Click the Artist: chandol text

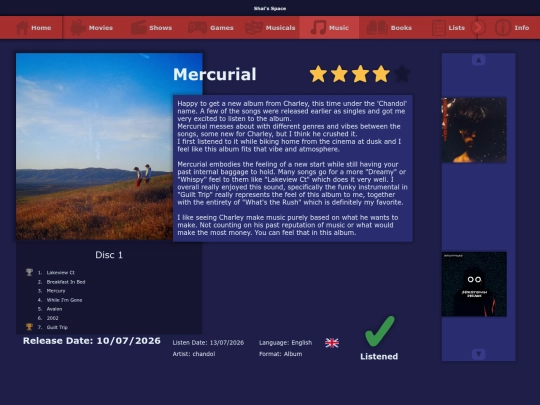pos(194,354)
